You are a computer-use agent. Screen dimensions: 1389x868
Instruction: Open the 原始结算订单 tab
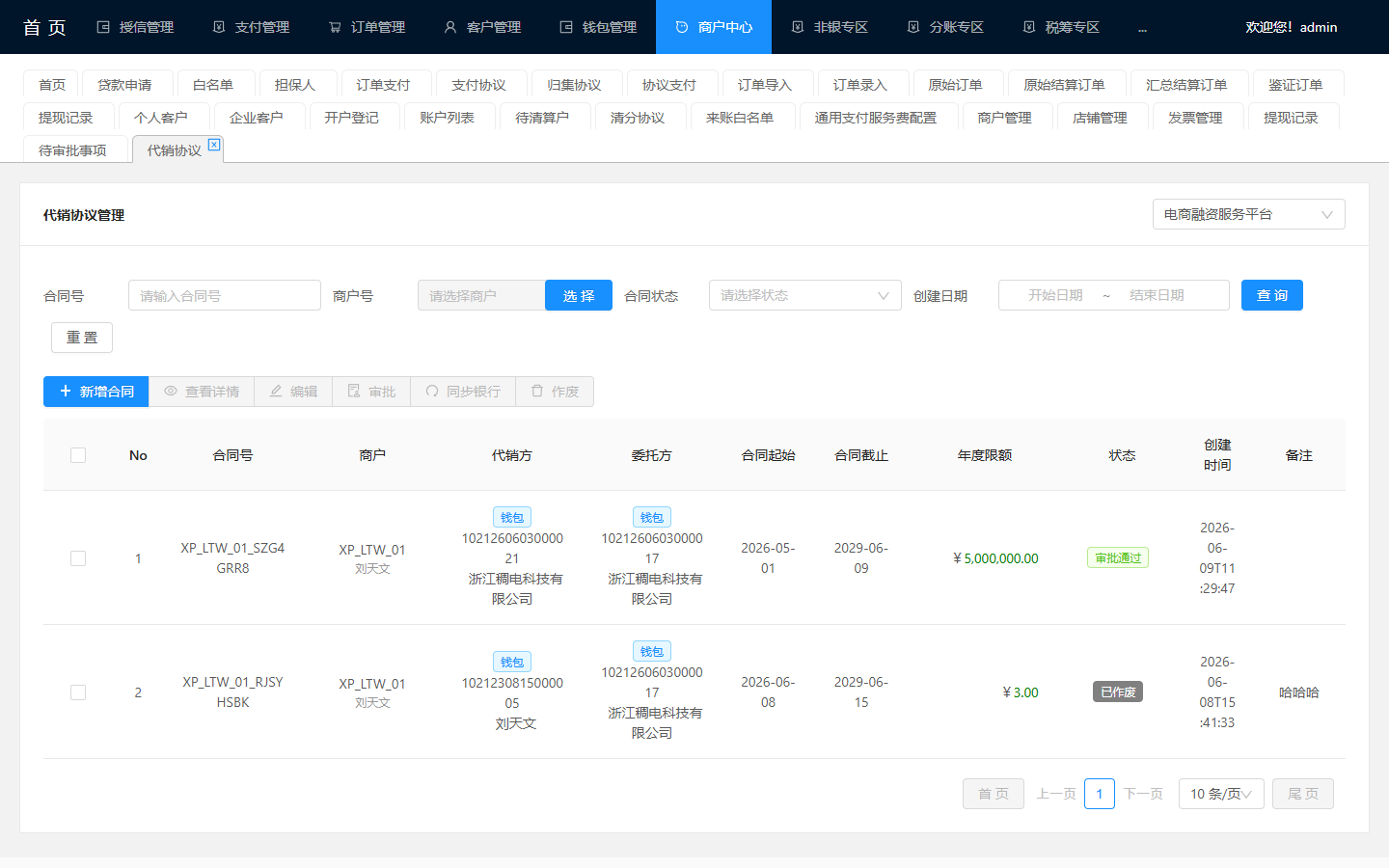coord(1065,85)
